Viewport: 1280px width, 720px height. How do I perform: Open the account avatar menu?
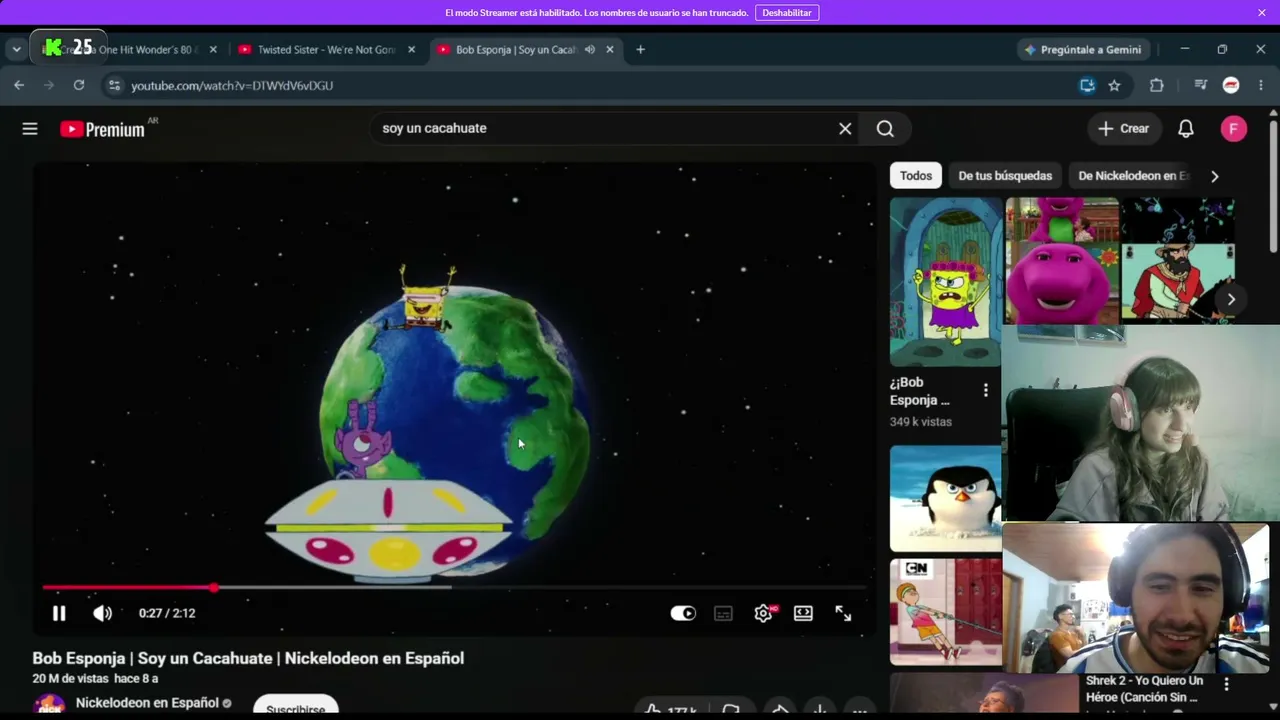coord(1233,128)
